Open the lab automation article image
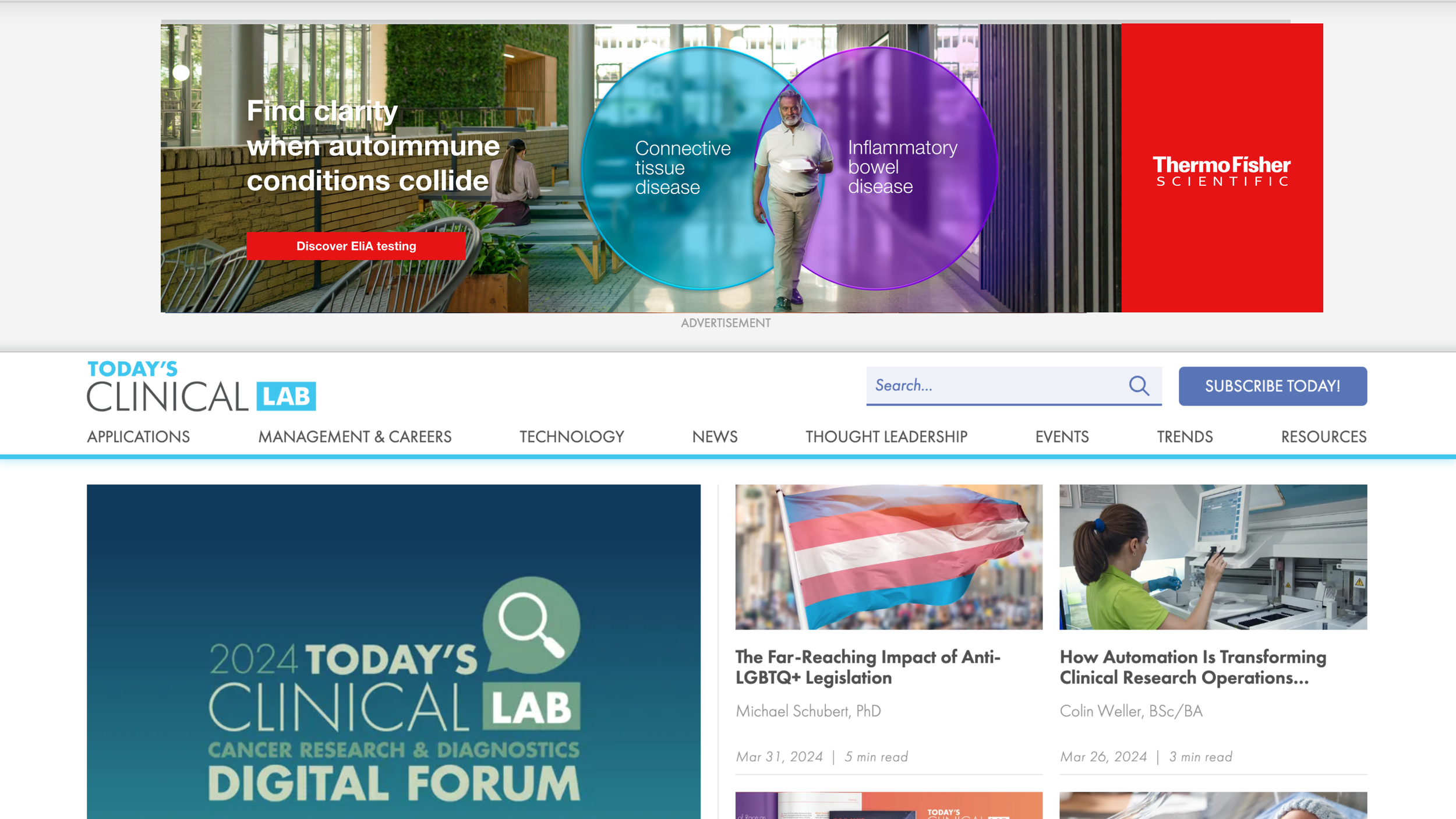Viewport: 1456px width, 819px height. (1213, 557)
